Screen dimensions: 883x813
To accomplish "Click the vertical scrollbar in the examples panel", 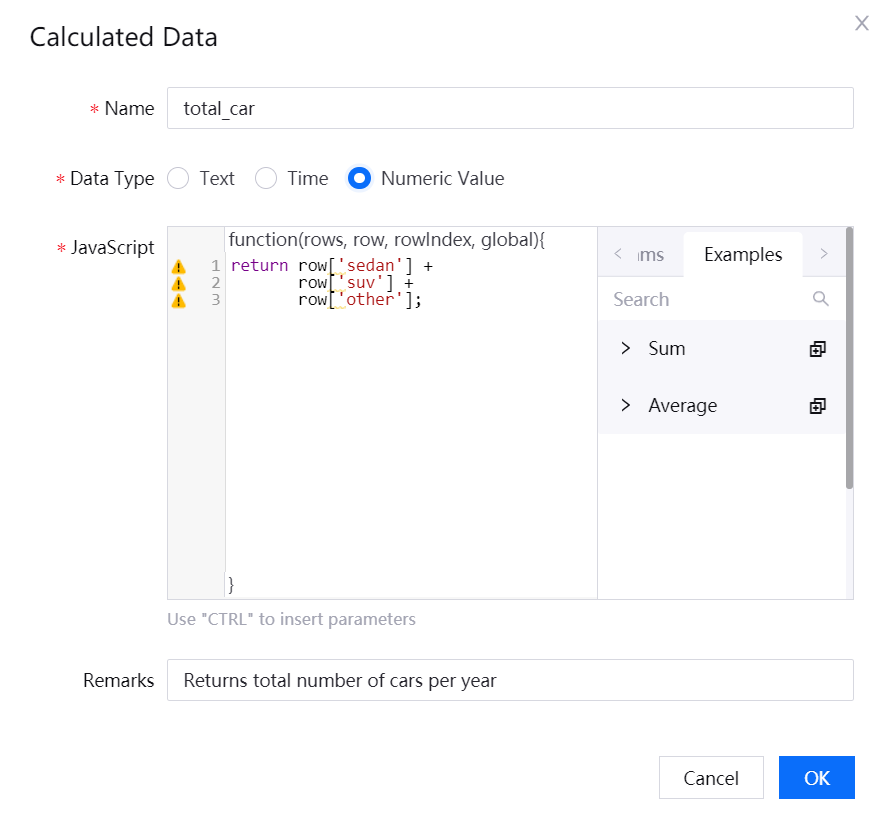I will point(849,360).
